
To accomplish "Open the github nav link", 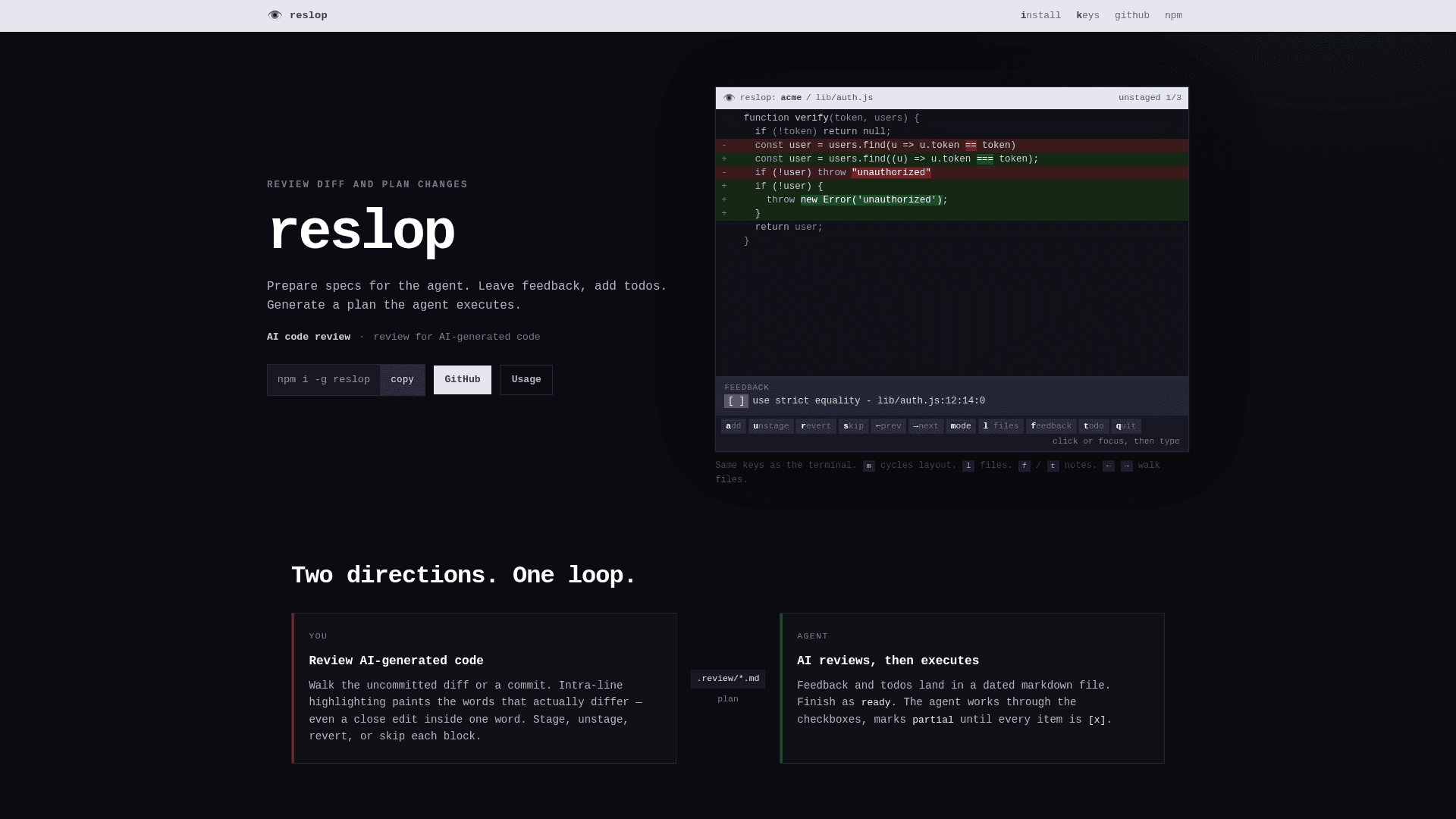I will pos(1132,15).
